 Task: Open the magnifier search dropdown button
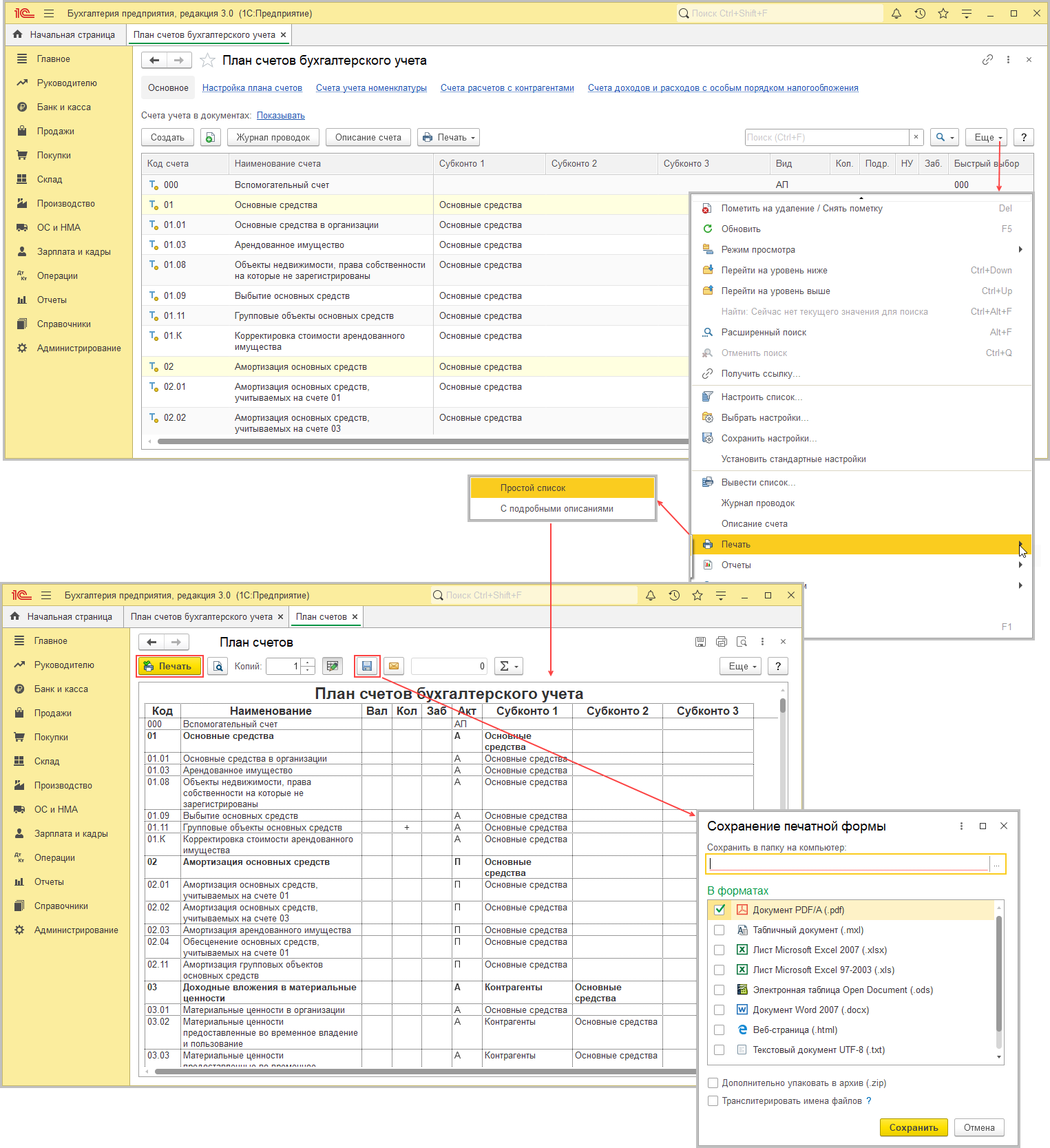pyautogui.click(x=945, y=137)
